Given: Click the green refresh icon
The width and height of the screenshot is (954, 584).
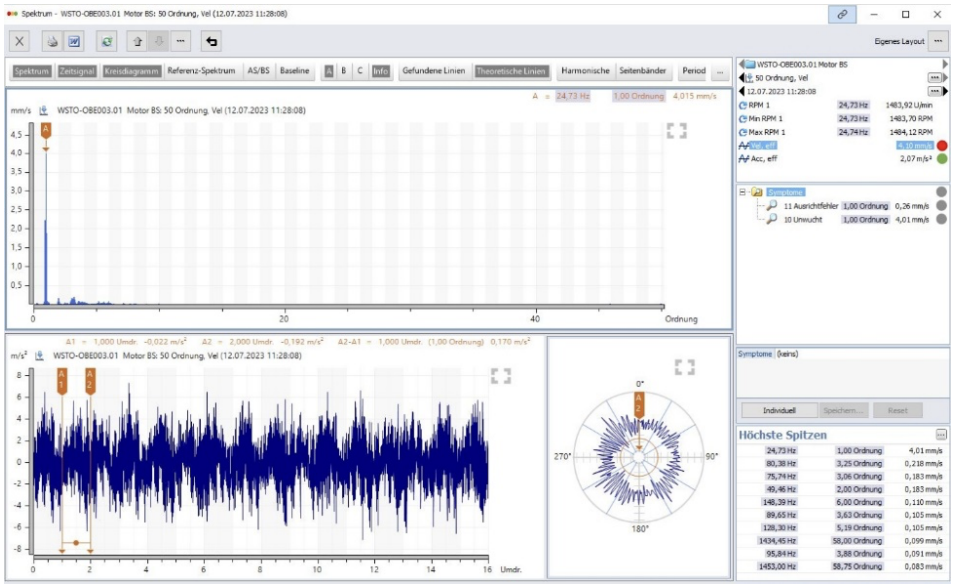Looking at the screenshot, I should click(107, 41).
